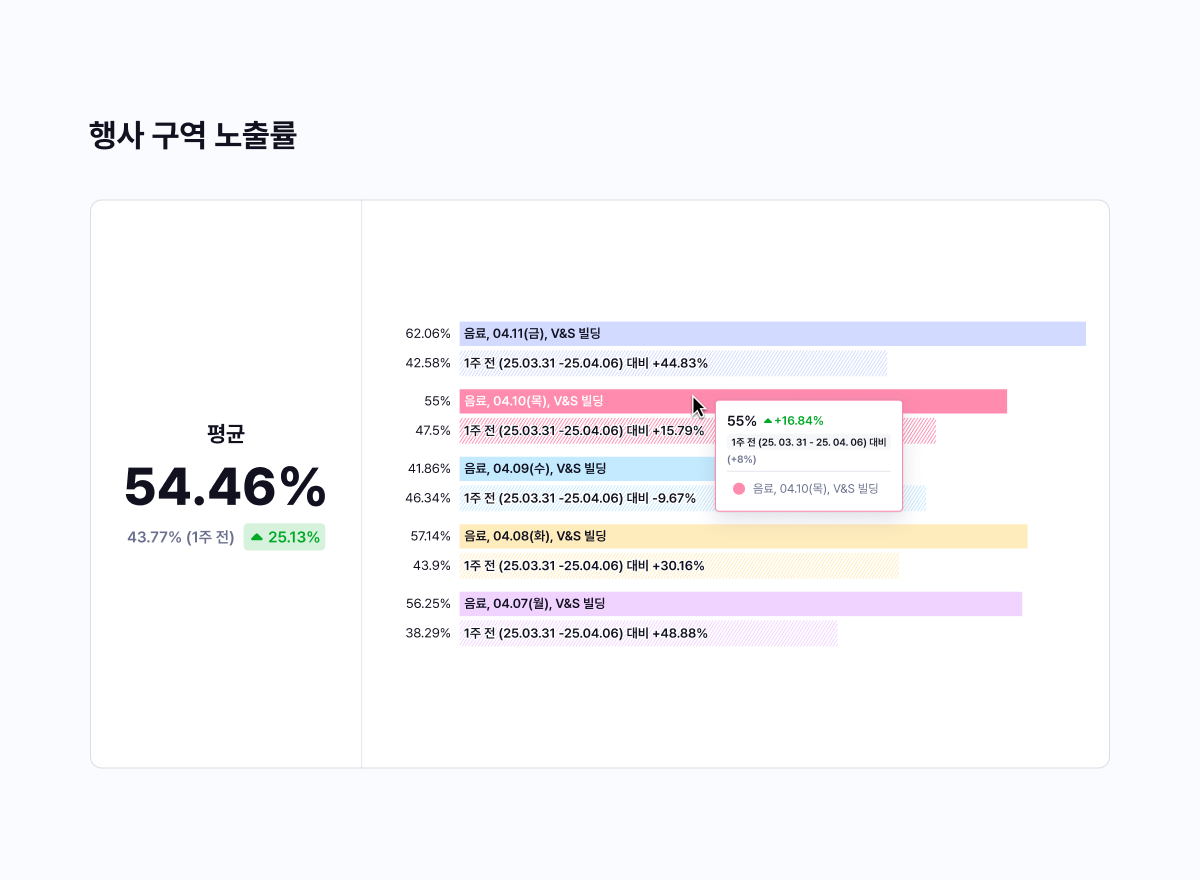Screen dimensions: 1200x880
Task: Click the 62.06% axis label
Action: [428, 334]
